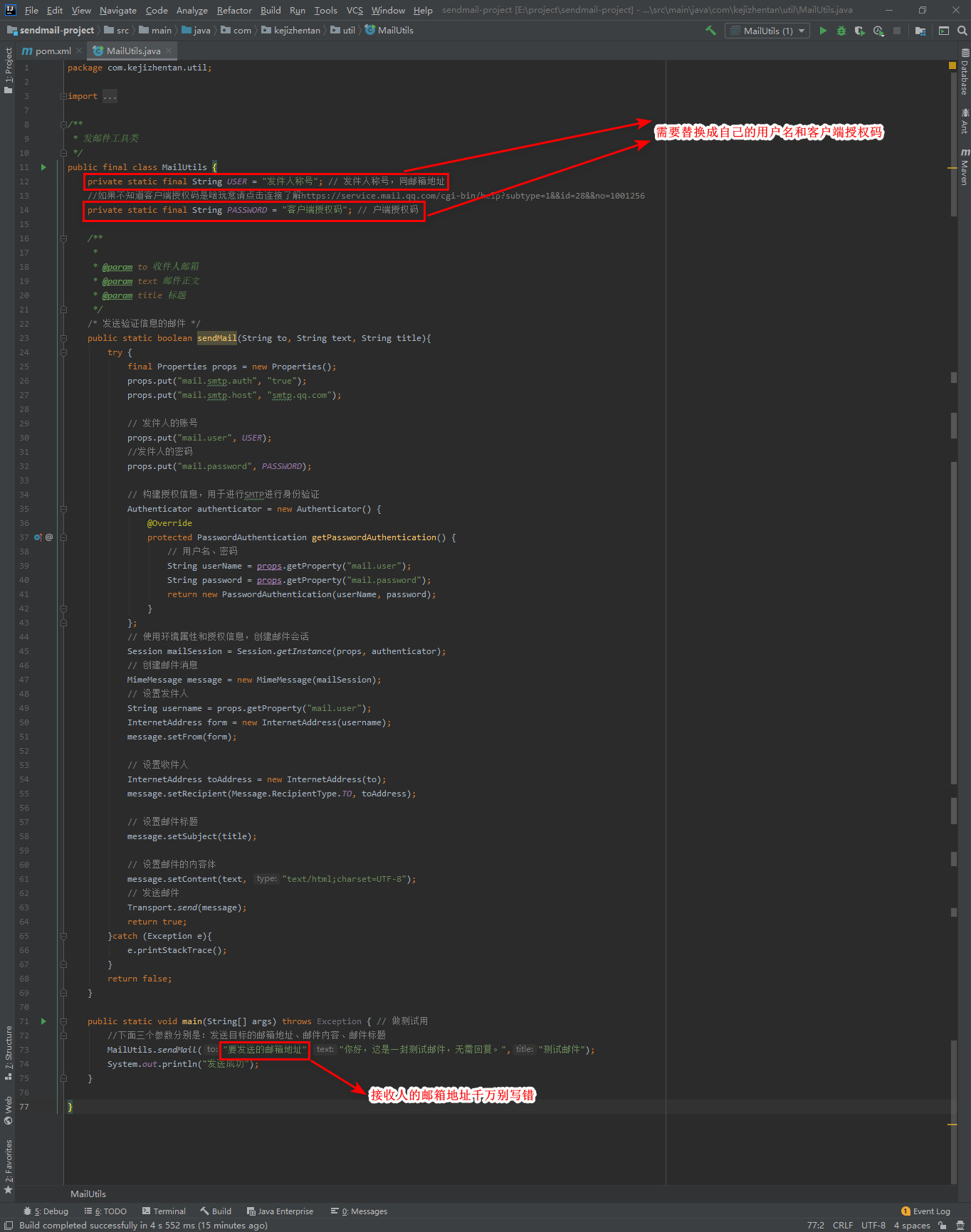This screenshot has height=1232, width=971.
Task: Click run gutter icon beside class MailUtils
Action: coord(43,167)
